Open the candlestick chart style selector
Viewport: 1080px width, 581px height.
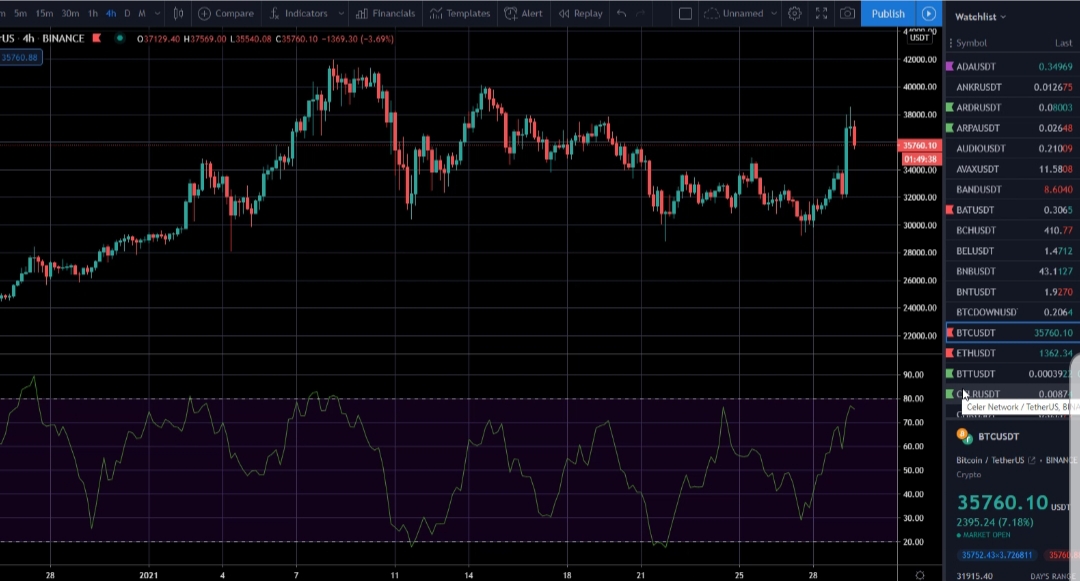click(x=178, y=13)
